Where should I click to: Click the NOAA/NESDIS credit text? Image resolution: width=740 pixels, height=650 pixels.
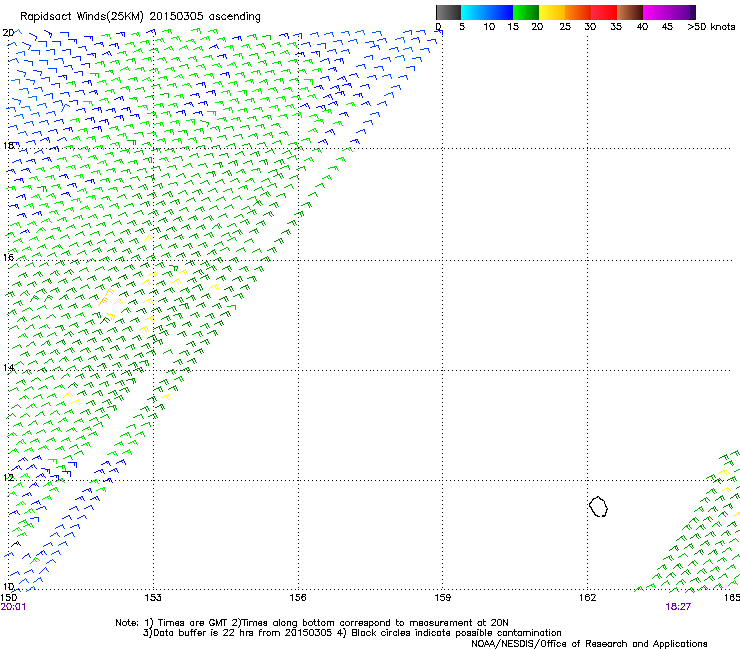(x=589, y=644)
